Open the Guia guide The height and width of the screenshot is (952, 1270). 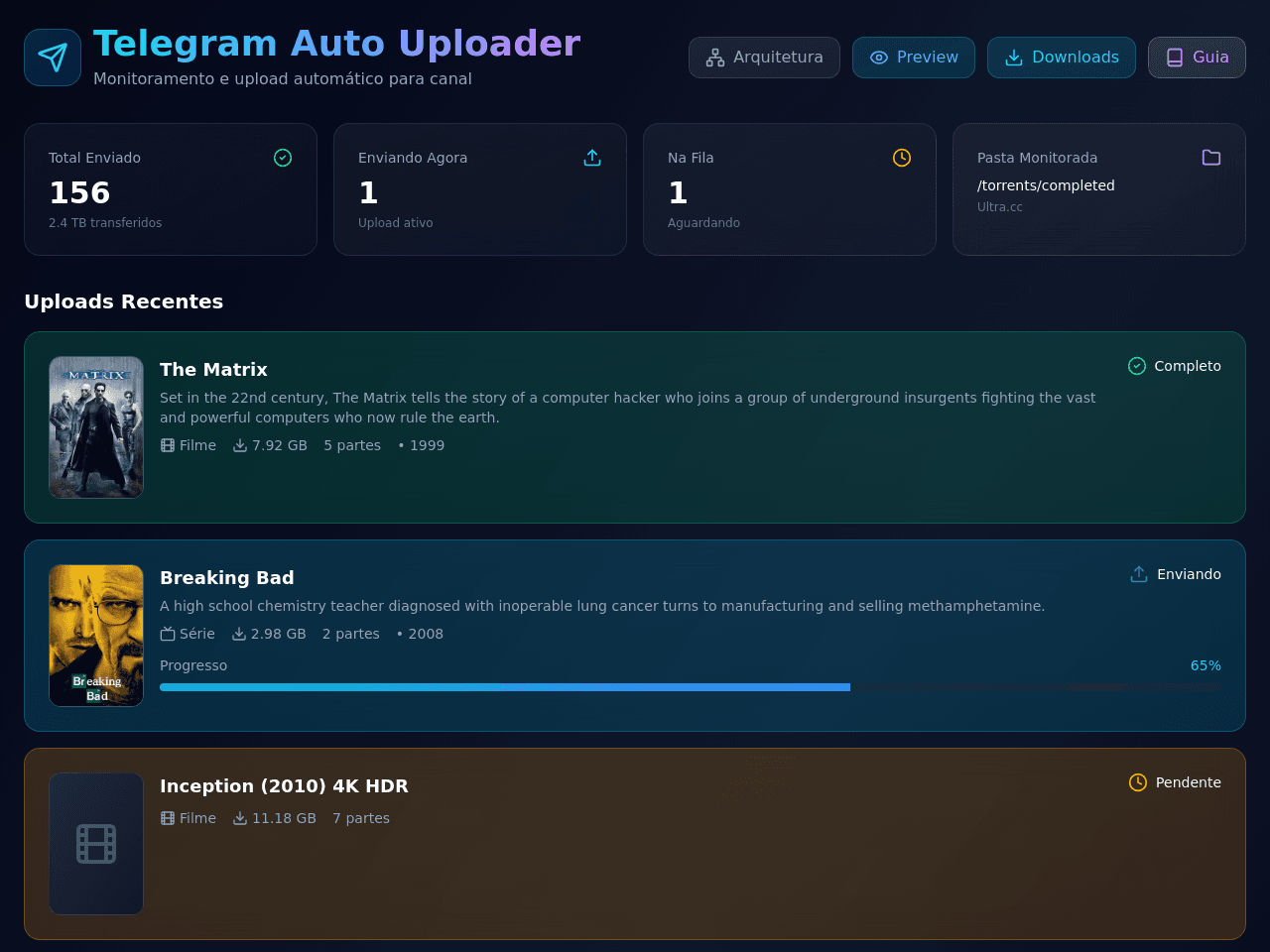click(x=1197, y=58)
